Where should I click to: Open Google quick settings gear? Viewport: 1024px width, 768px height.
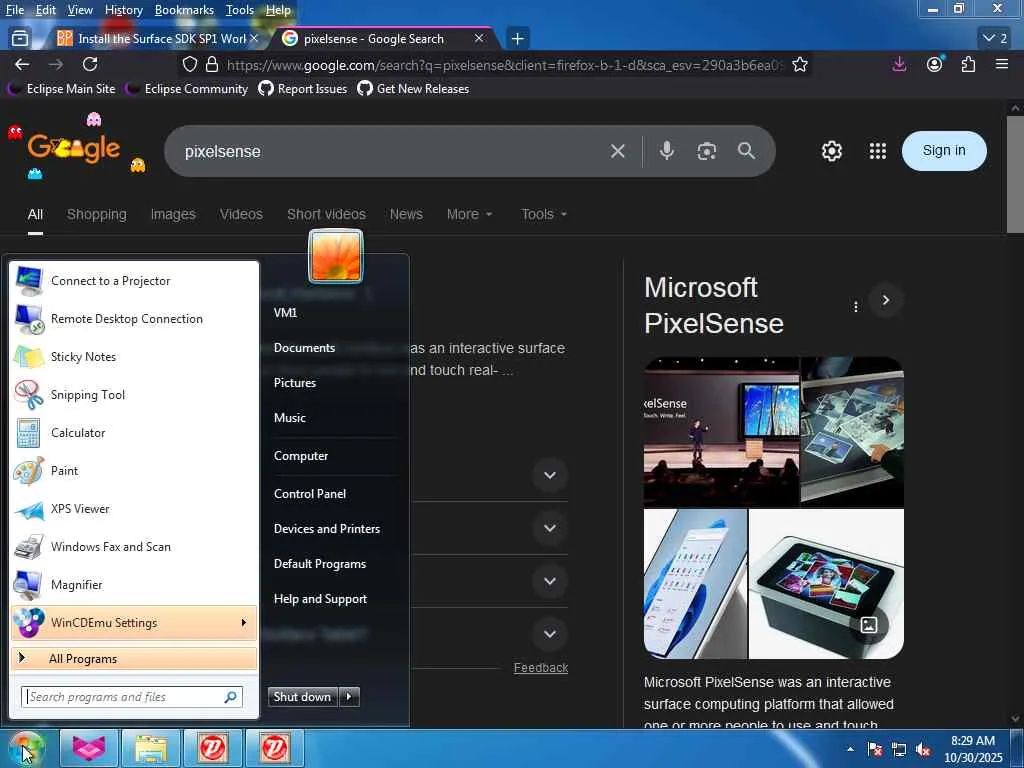point(831,151)
